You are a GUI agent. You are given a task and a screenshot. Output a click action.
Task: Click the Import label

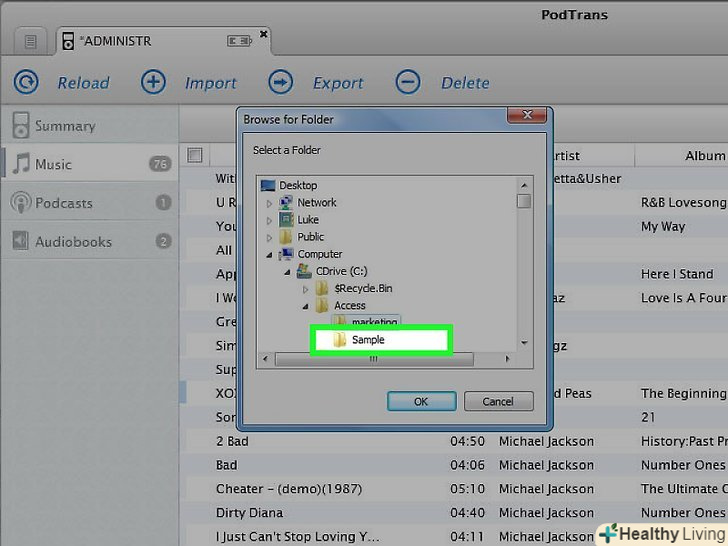pyautogui.click(x=211, y=83)
